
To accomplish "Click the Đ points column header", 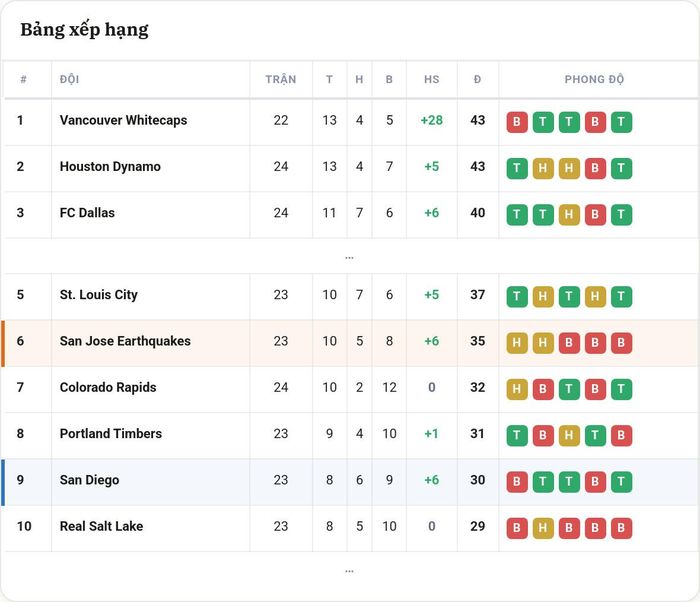I will [478, 79].
